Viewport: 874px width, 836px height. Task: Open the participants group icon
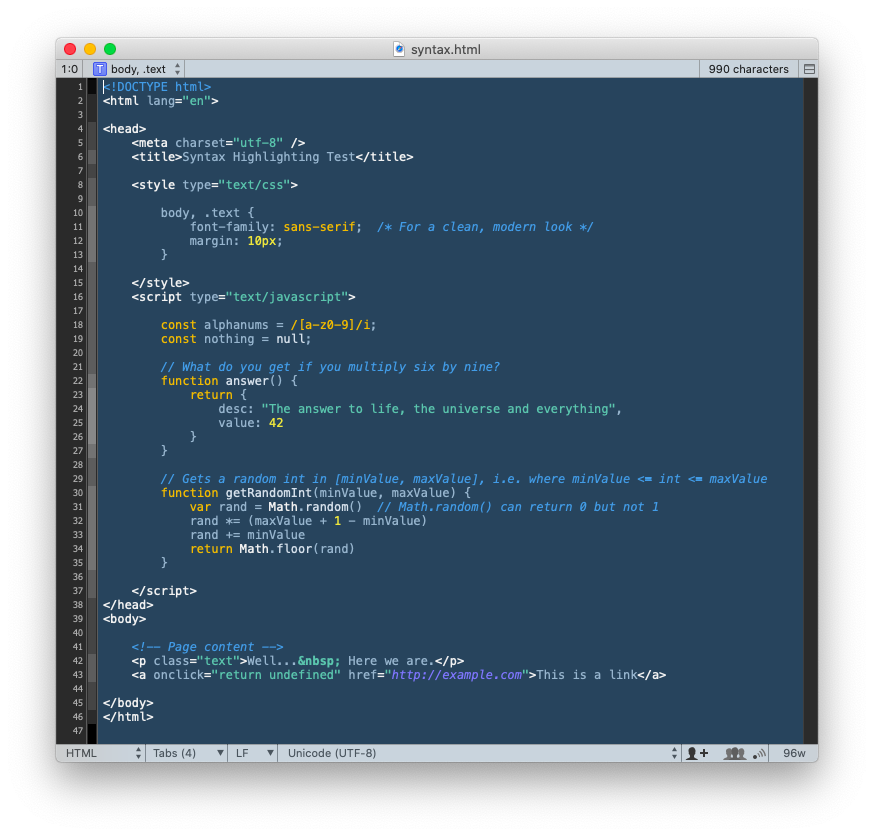pyautogui.click(x=735, y=754)
